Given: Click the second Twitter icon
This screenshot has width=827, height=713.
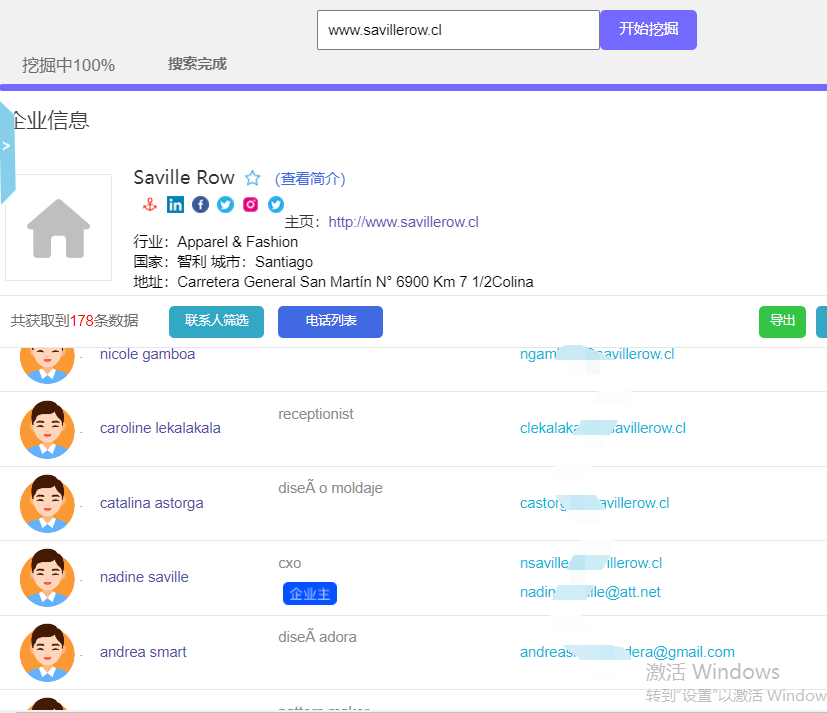Looking at the screenshot, I should click(x=275, y=204).
